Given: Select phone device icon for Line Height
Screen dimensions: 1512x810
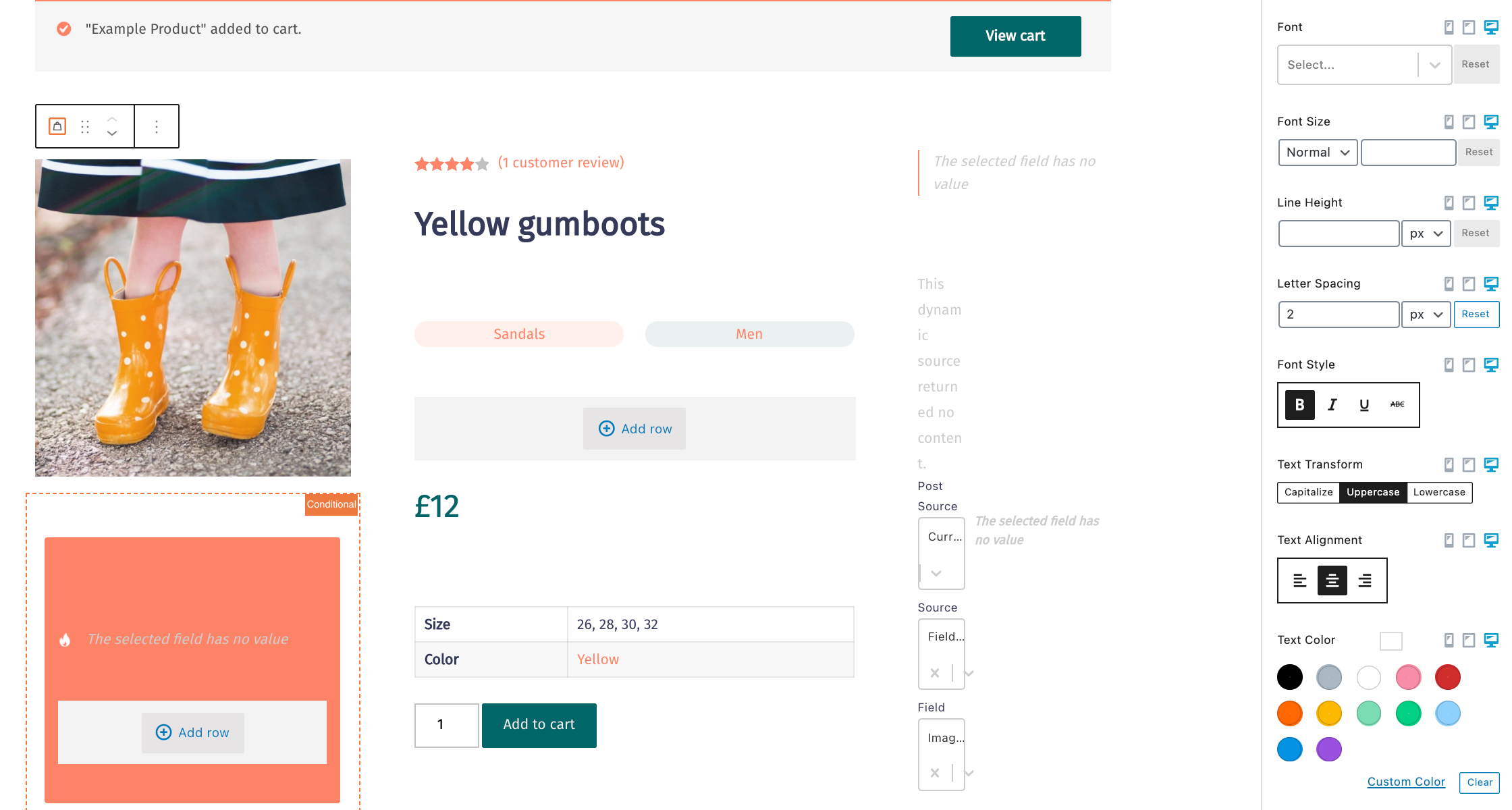Looking at the screenshot, I should (x=1449, y=202).
